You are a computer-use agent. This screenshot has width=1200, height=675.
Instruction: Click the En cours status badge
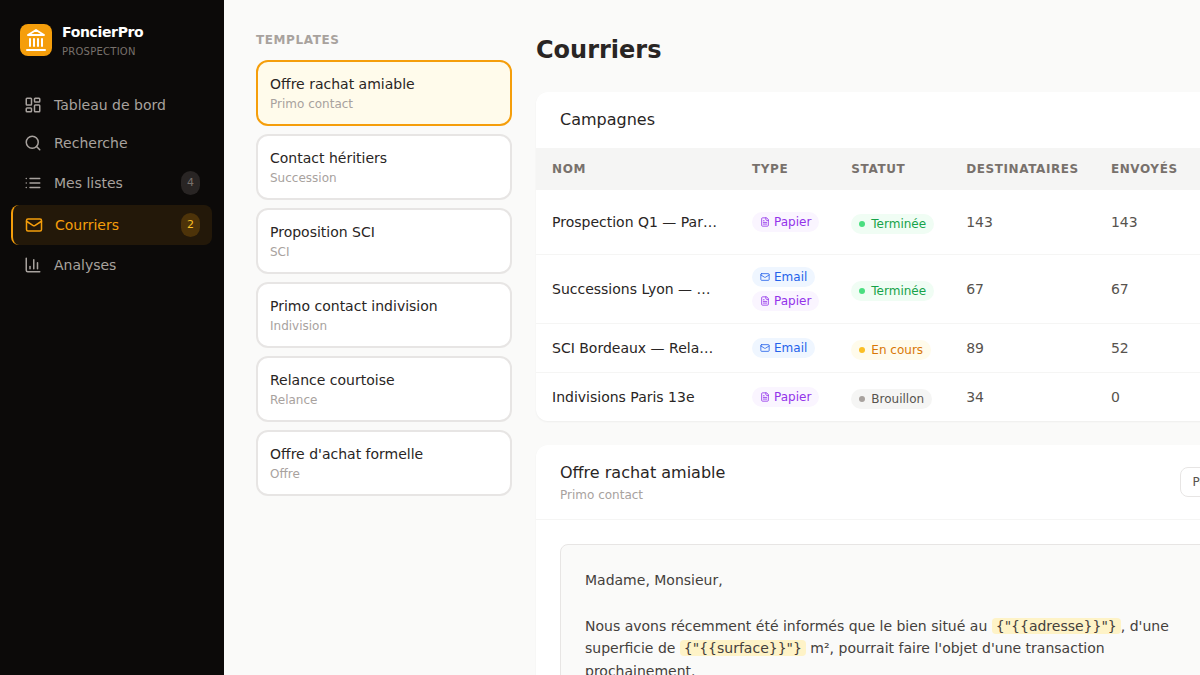point(890,350)
